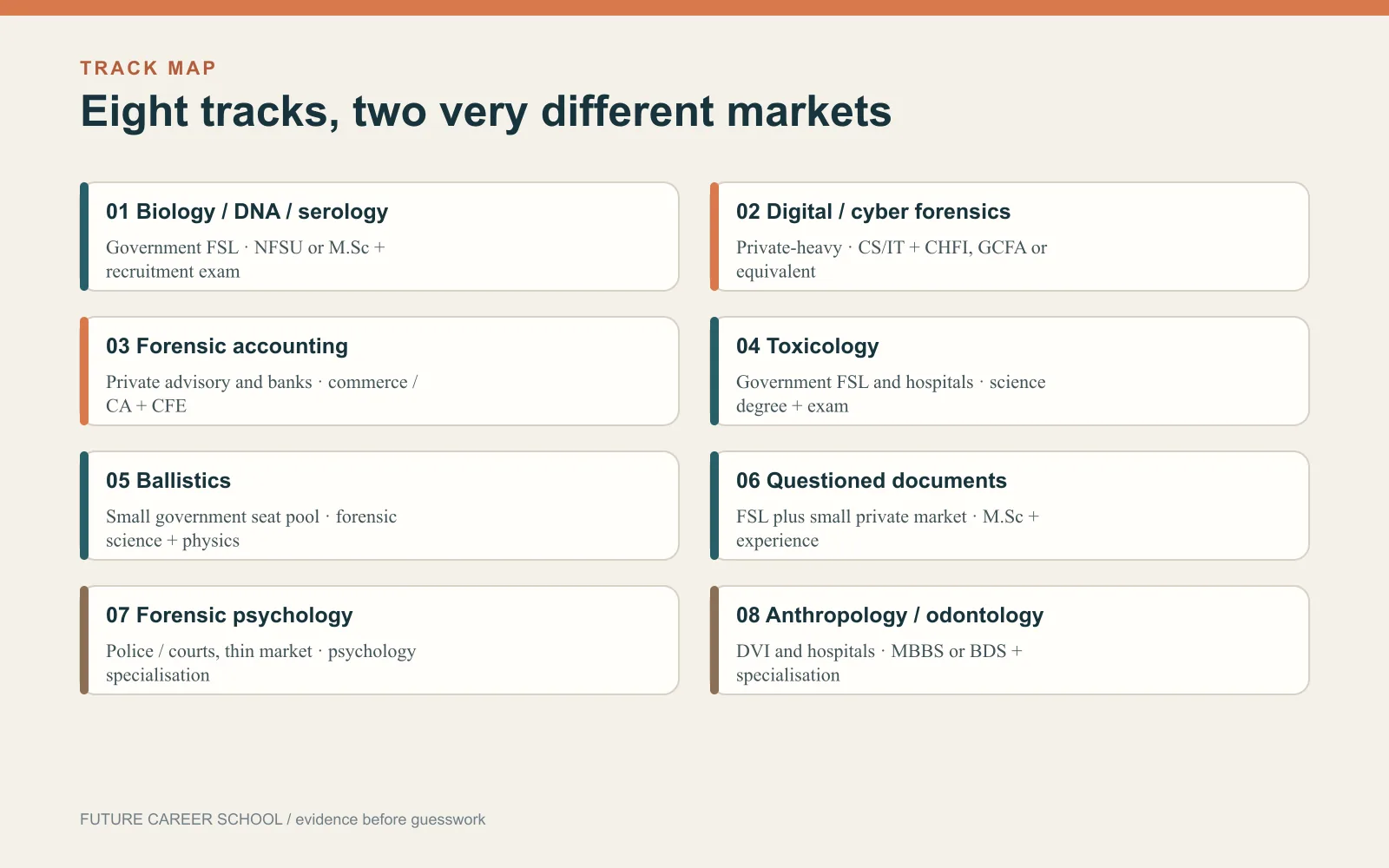Click the 'FUTURE CAREER SCHOOL / evidence before guesswork' footer
The height and width of the screenshot is (868, 1389).
[282, 819]
